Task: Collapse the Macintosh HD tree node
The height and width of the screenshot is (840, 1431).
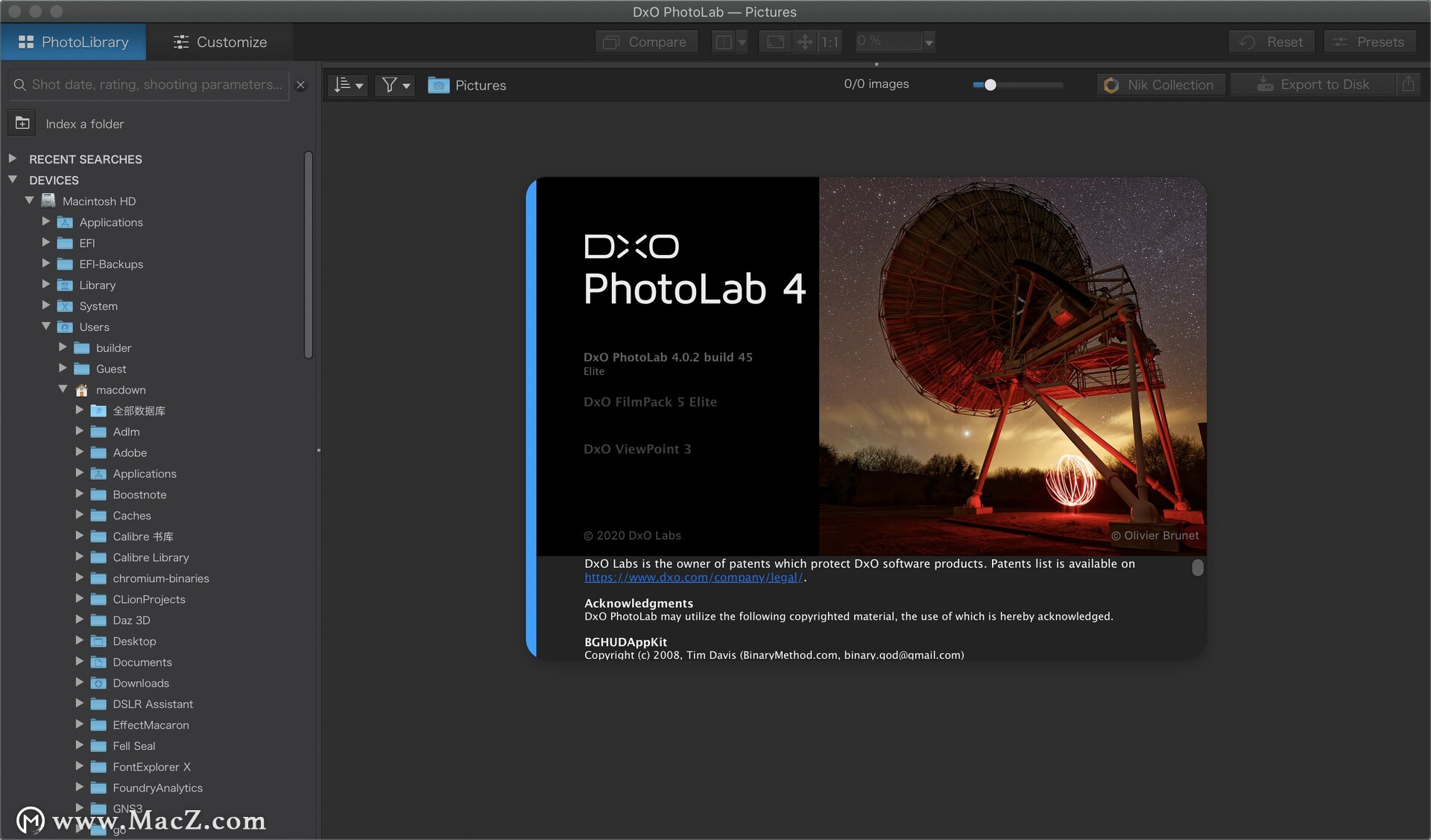Action: point(30,200)
